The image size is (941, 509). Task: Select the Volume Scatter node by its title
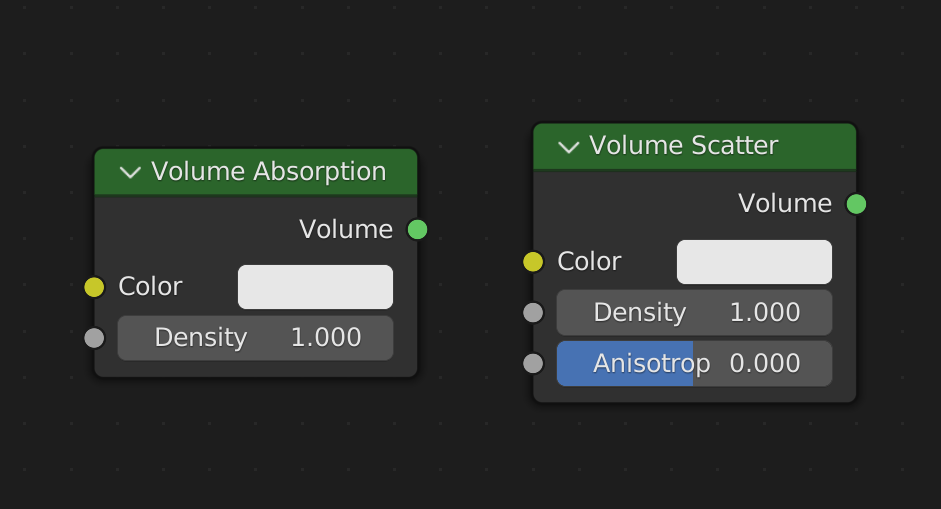click(x=683, y=146)
